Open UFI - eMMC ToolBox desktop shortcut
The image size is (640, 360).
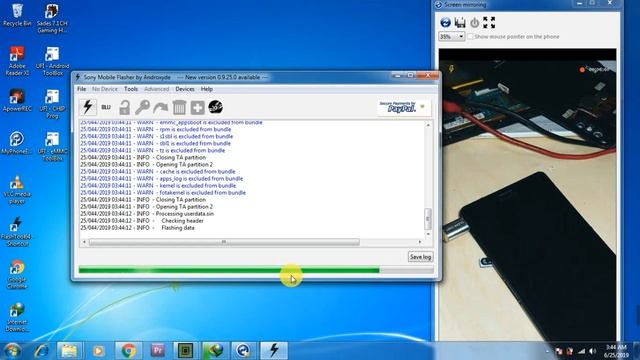point(52,146)
